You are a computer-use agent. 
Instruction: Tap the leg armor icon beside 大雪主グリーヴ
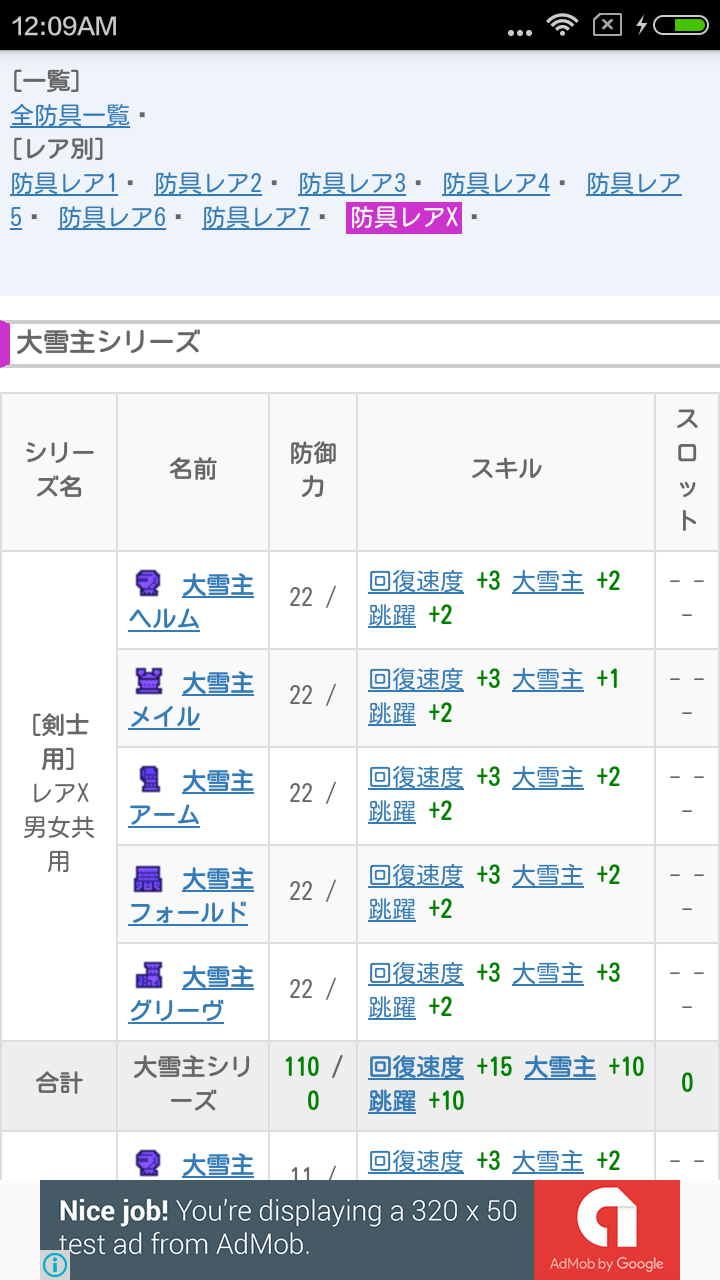click(147, 975)
